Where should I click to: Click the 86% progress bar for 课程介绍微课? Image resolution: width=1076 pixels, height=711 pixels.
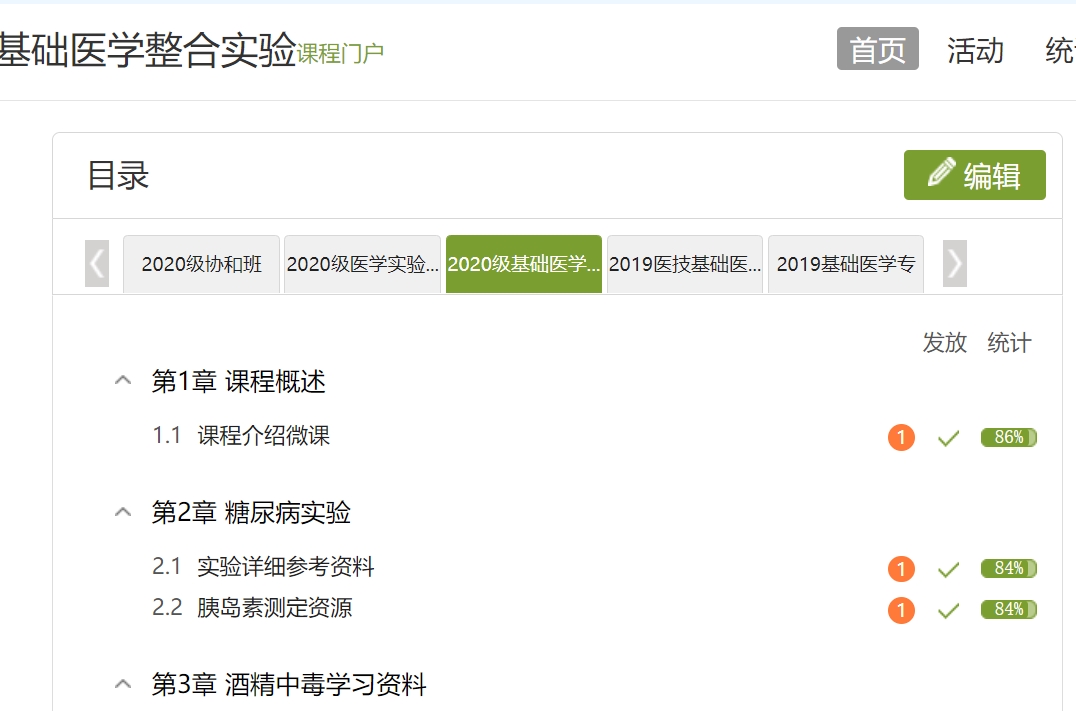point(1008,437)
